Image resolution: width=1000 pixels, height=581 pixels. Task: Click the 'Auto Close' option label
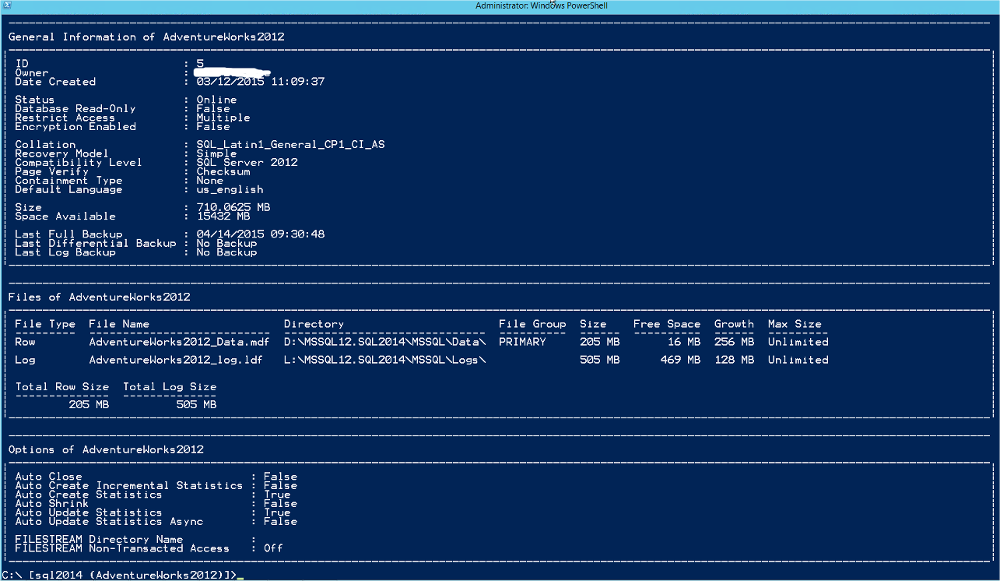[48, 476]
